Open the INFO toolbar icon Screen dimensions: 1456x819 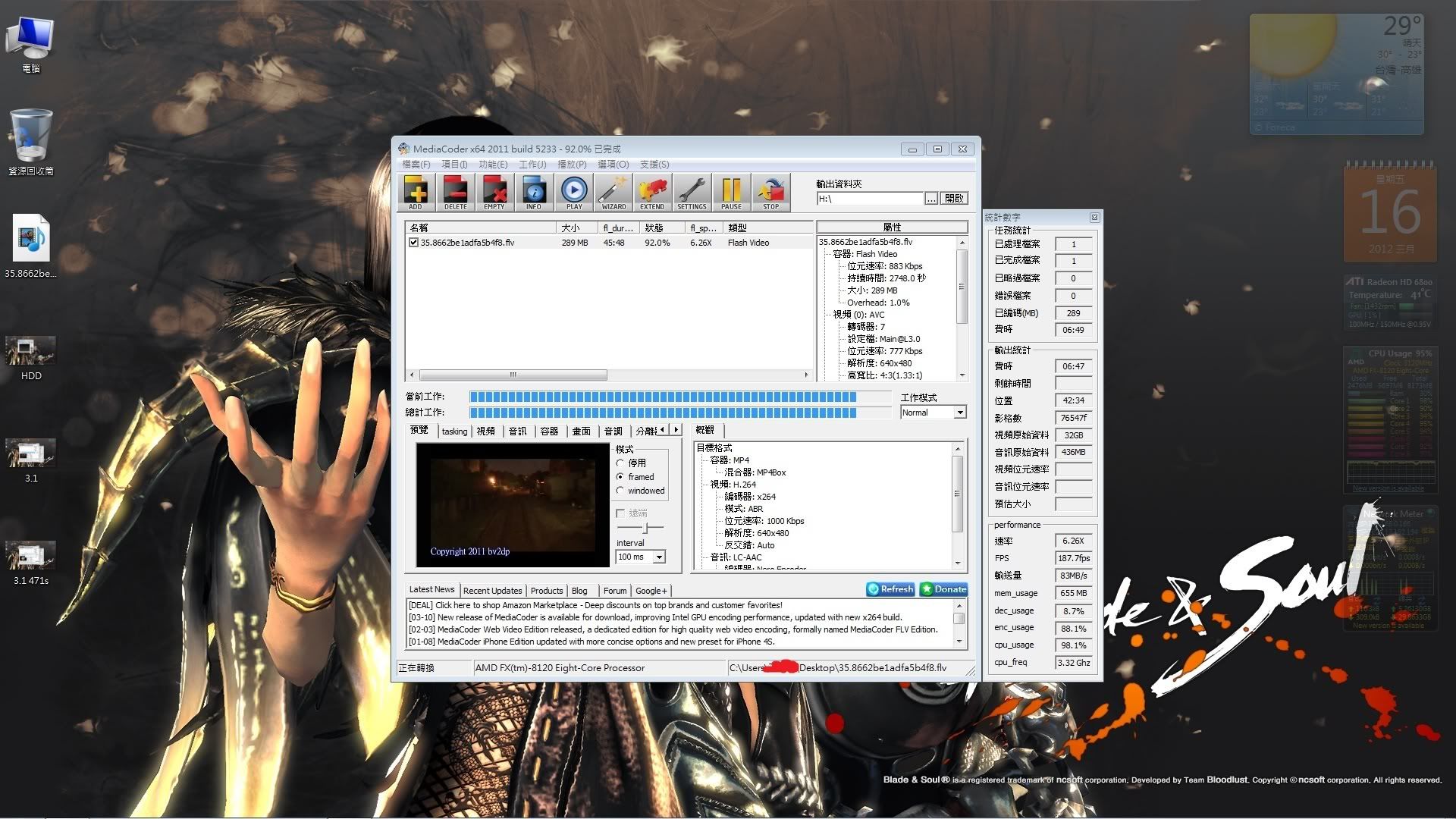click(x=534, y=192)
